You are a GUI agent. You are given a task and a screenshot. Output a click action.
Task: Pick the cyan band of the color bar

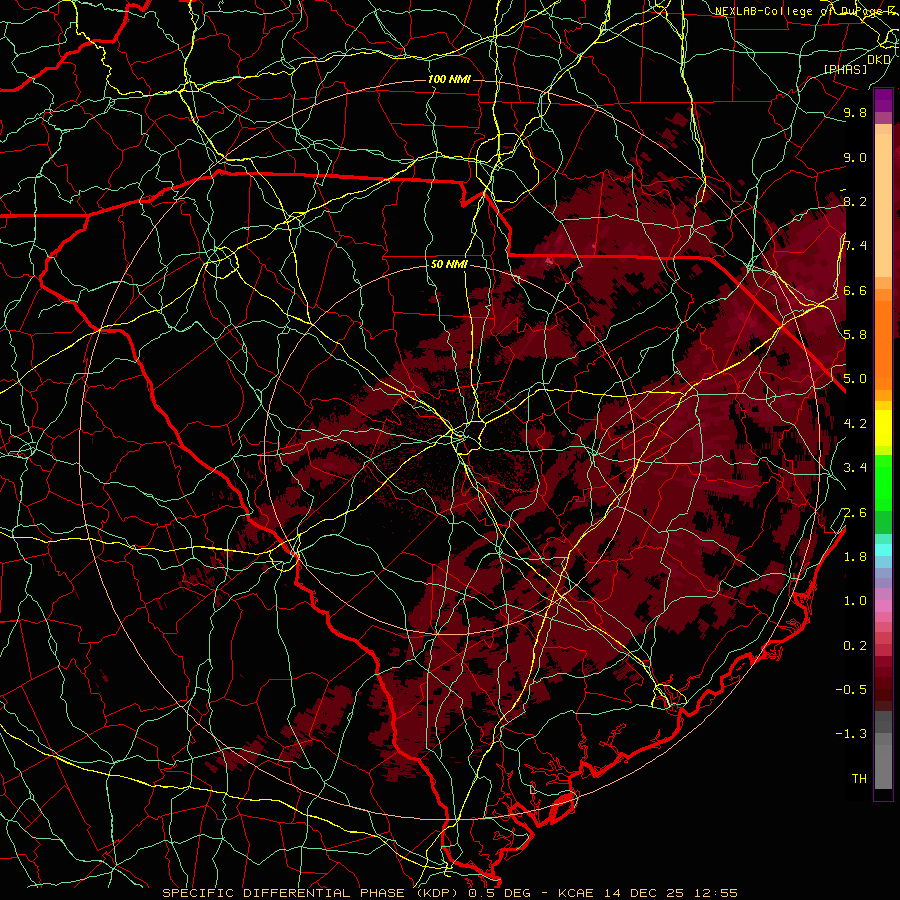click(883, 550)
